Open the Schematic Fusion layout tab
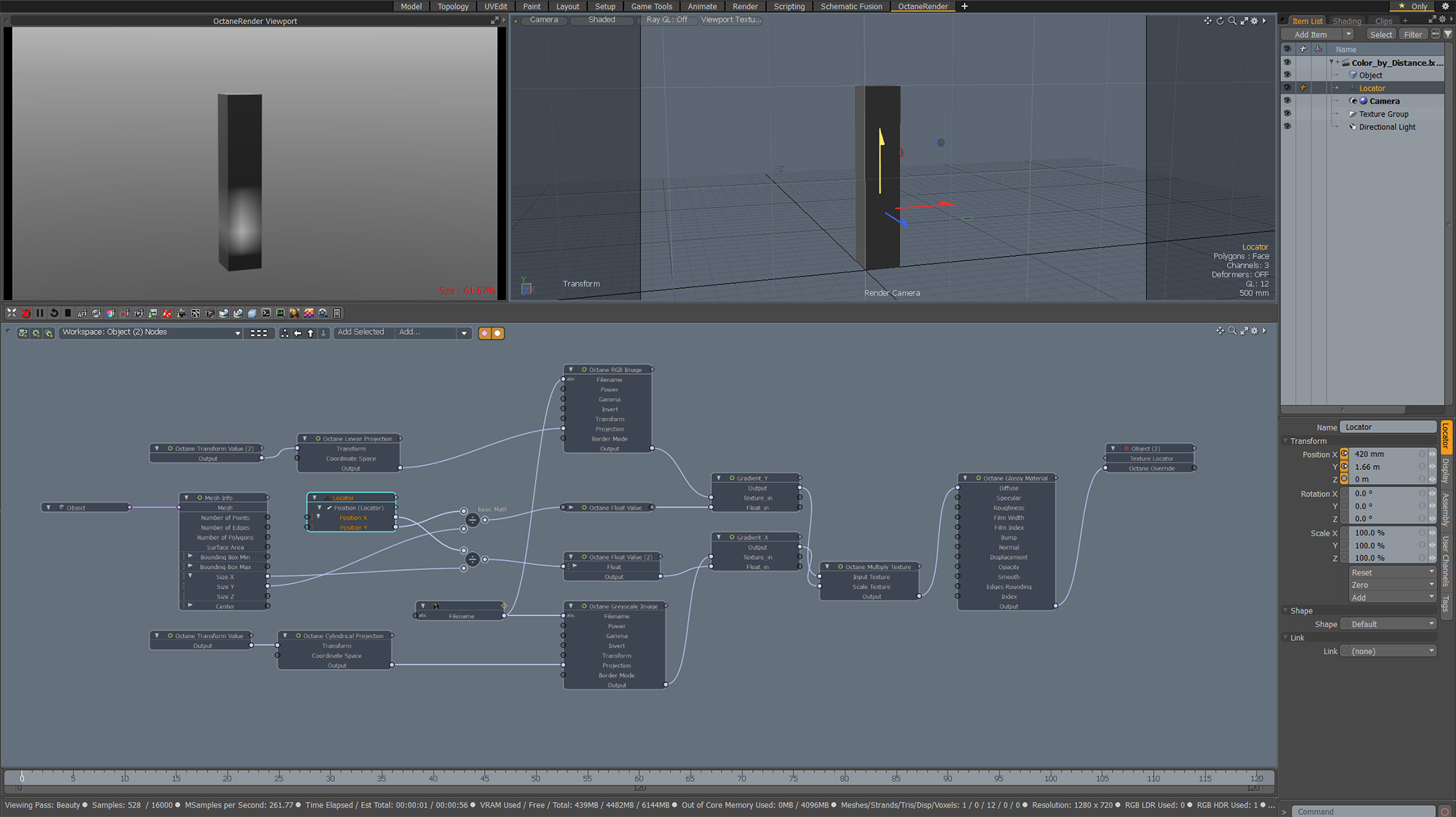This screenshot has height=817, width=1456. tap(850, 6)
